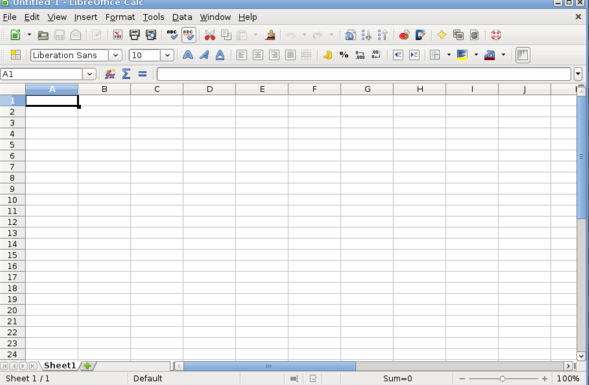The height and width of the screenshot is (385, 589).
Task: Click the Function equals sign icon
Action: pyautogui.click(x=142, y=74)
